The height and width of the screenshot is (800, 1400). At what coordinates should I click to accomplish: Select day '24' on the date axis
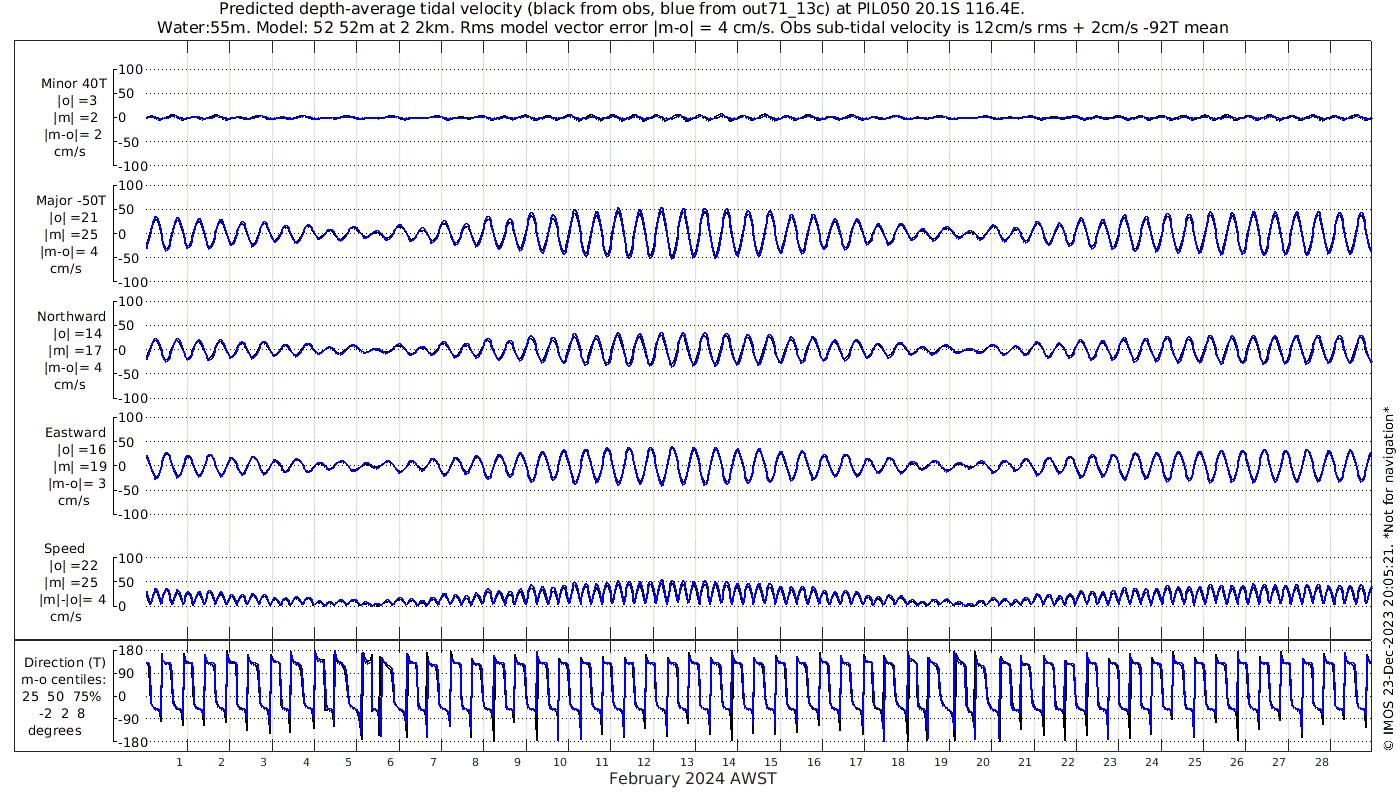pyautogui.click(x=1152, y=762)
